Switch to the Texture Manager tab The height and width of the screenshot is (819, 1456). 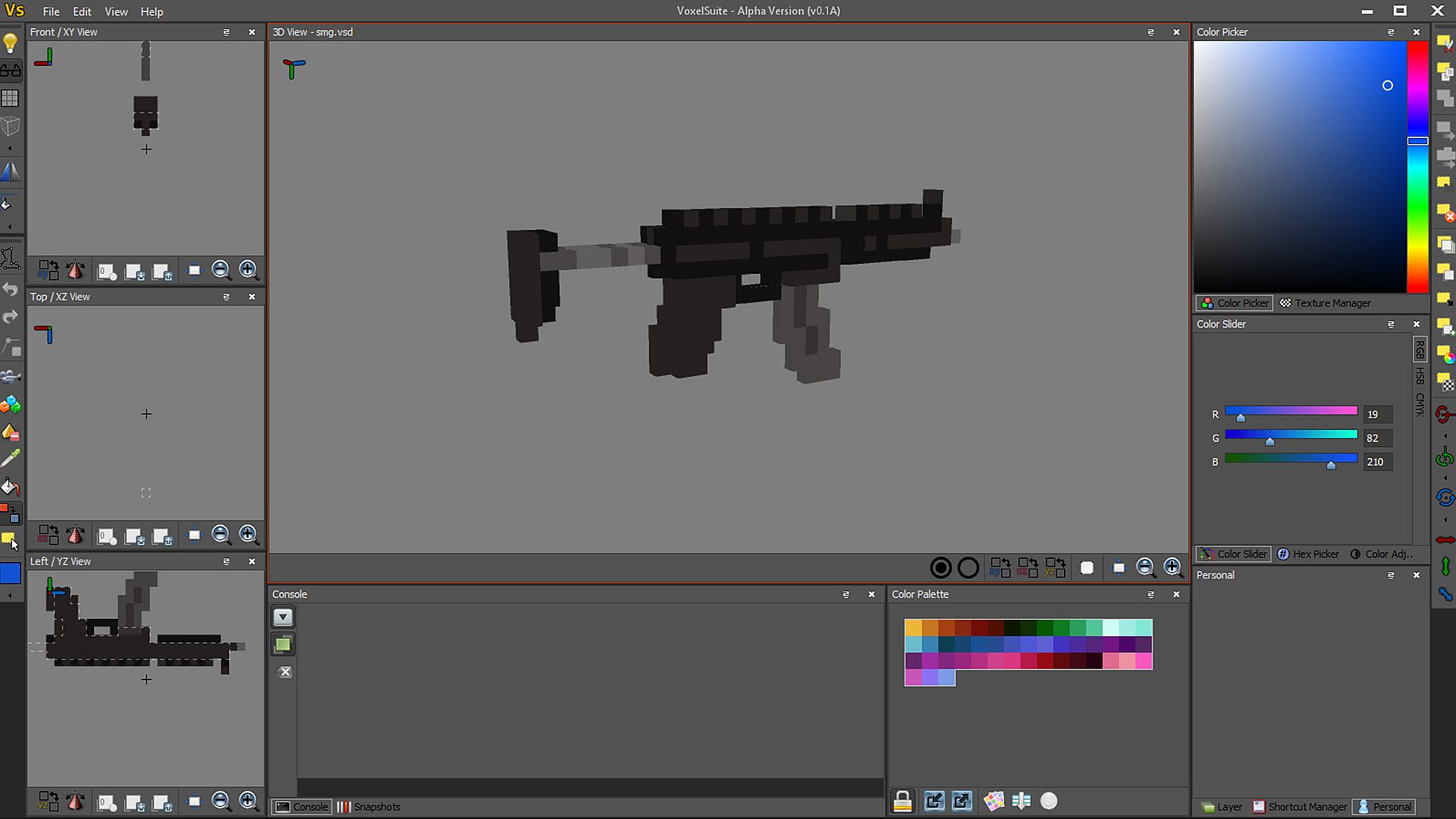[x=1325, y=303]
